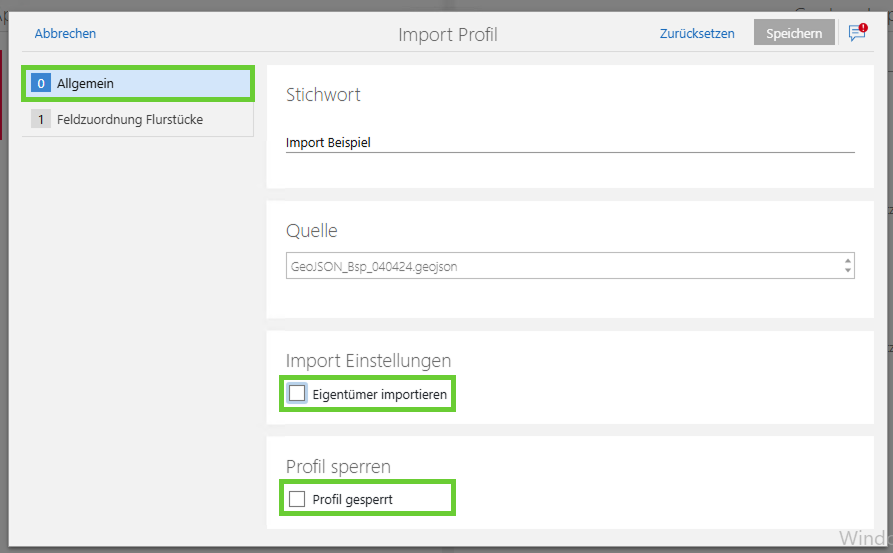The image size is (893, 553).
Task: Click the Profil sperren heading
Action: tap(338, 467)
